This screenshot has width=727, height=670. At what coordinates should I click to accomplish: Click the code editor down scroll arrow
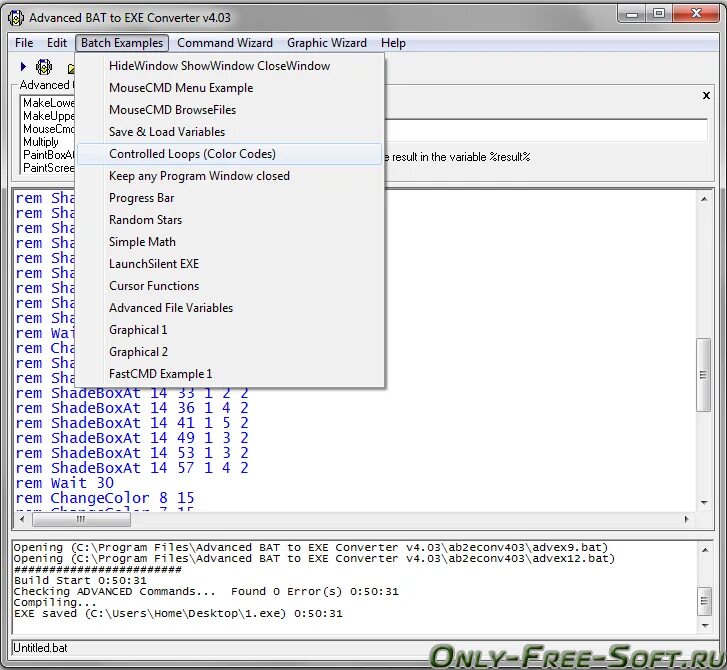coord(704,503)
